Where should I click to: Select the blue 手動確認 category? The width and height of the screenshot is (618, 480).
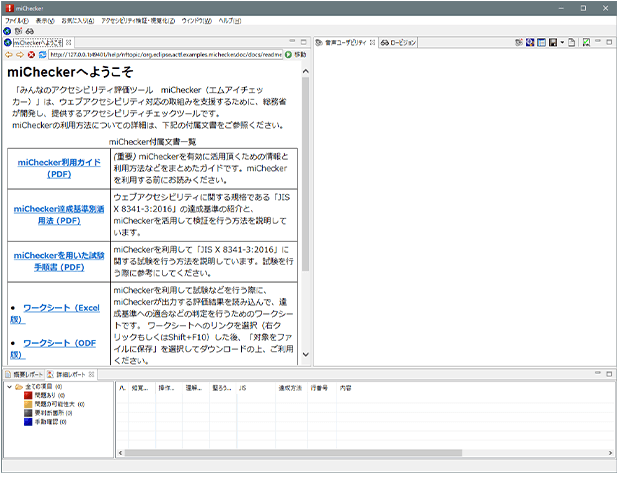[x=45, y=422]
